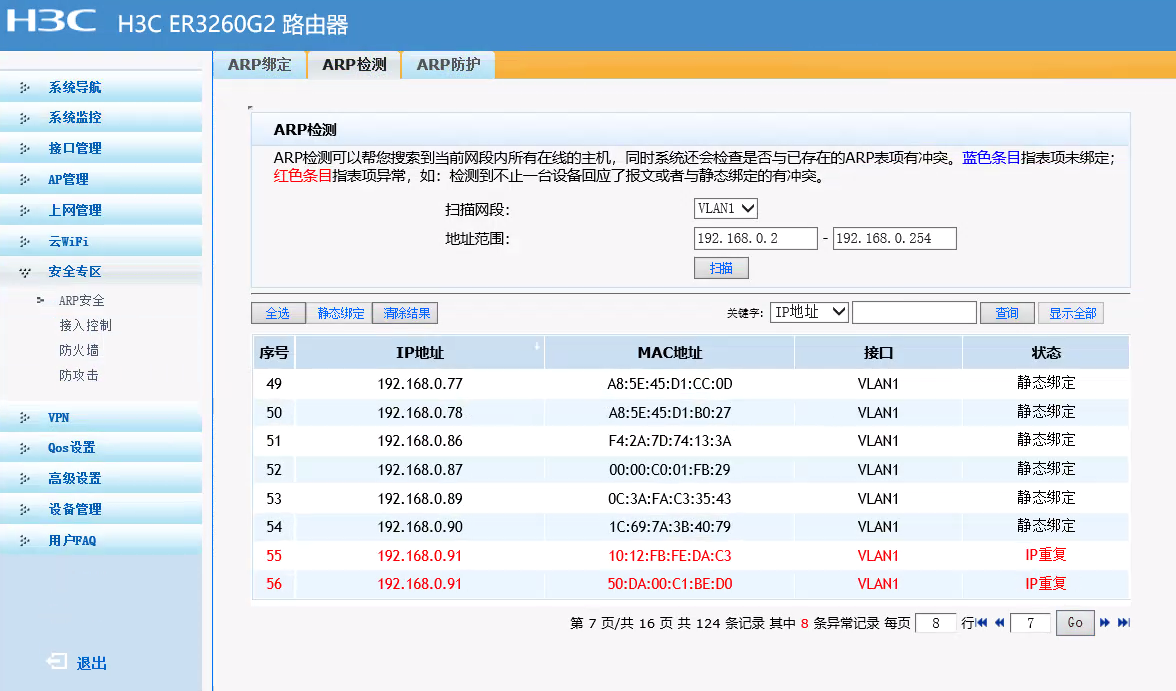1176x691 pixels.
Task: Go to next page arrow icon
Action: point(1105,623)
